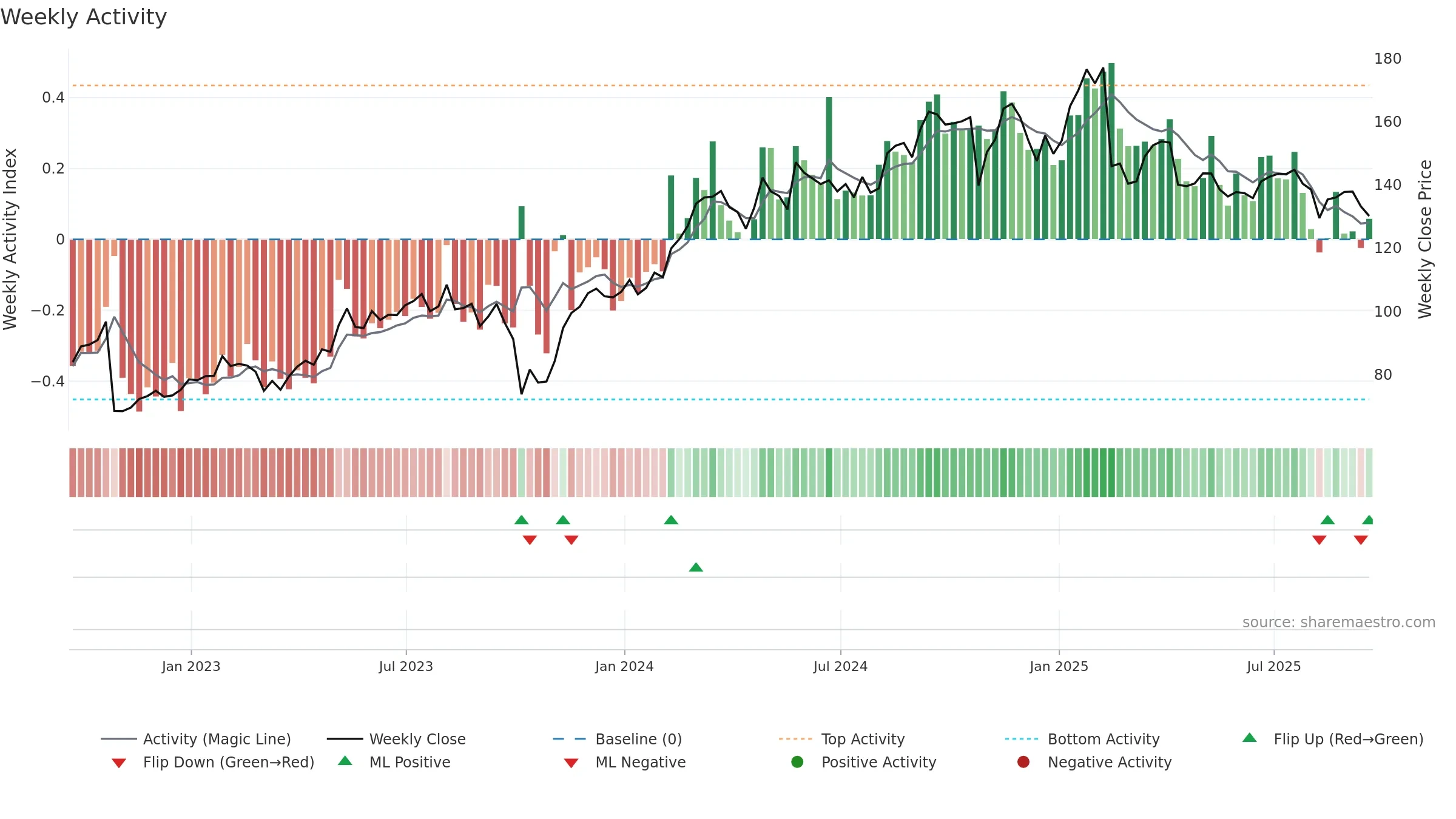1456x819 pixels.
Task: Click the second green flip-up triangle before Jan 2024
Action: coord(563,520)
